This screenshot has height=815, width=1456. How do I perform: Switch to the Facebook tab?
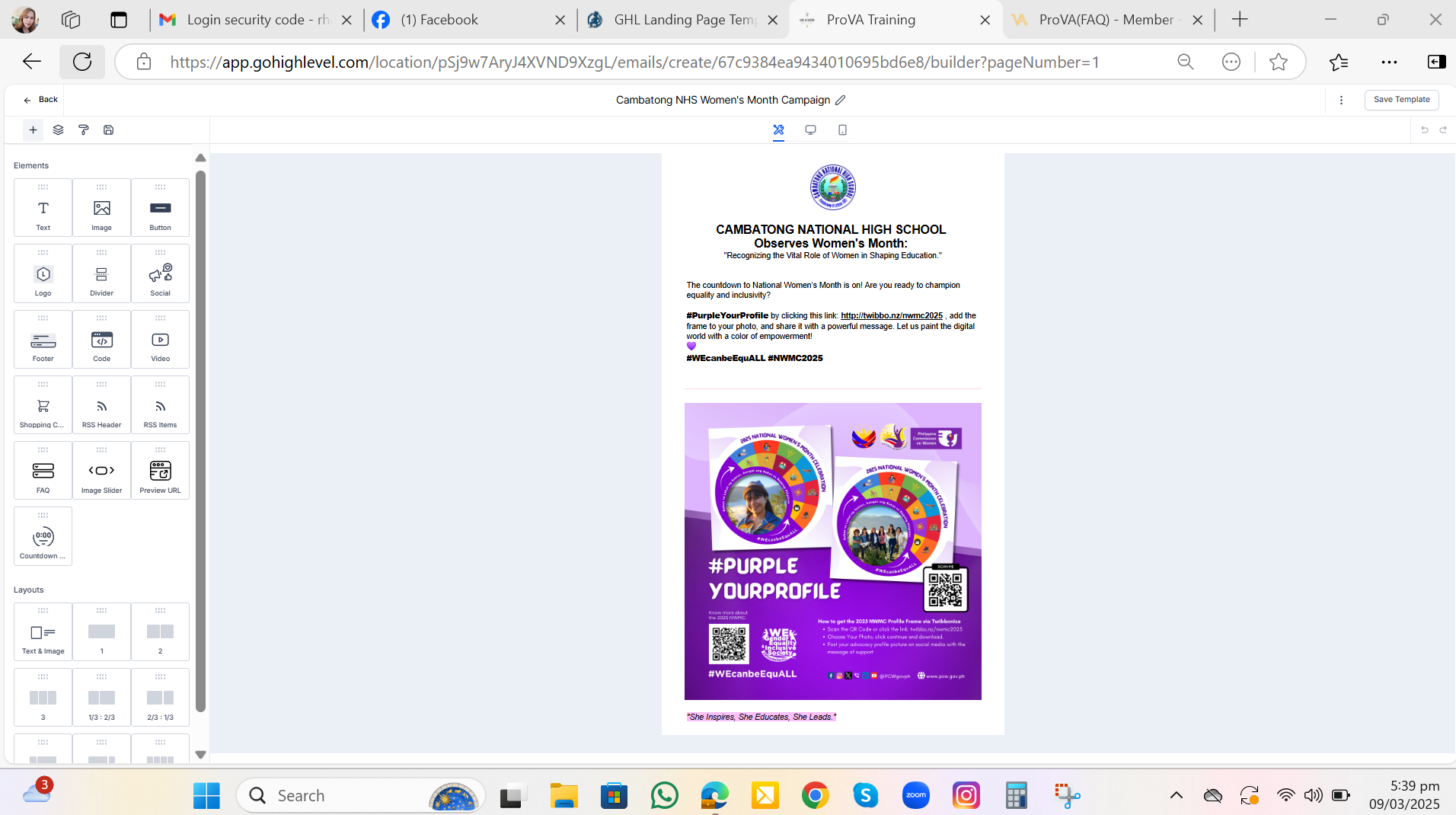(470, 20)
